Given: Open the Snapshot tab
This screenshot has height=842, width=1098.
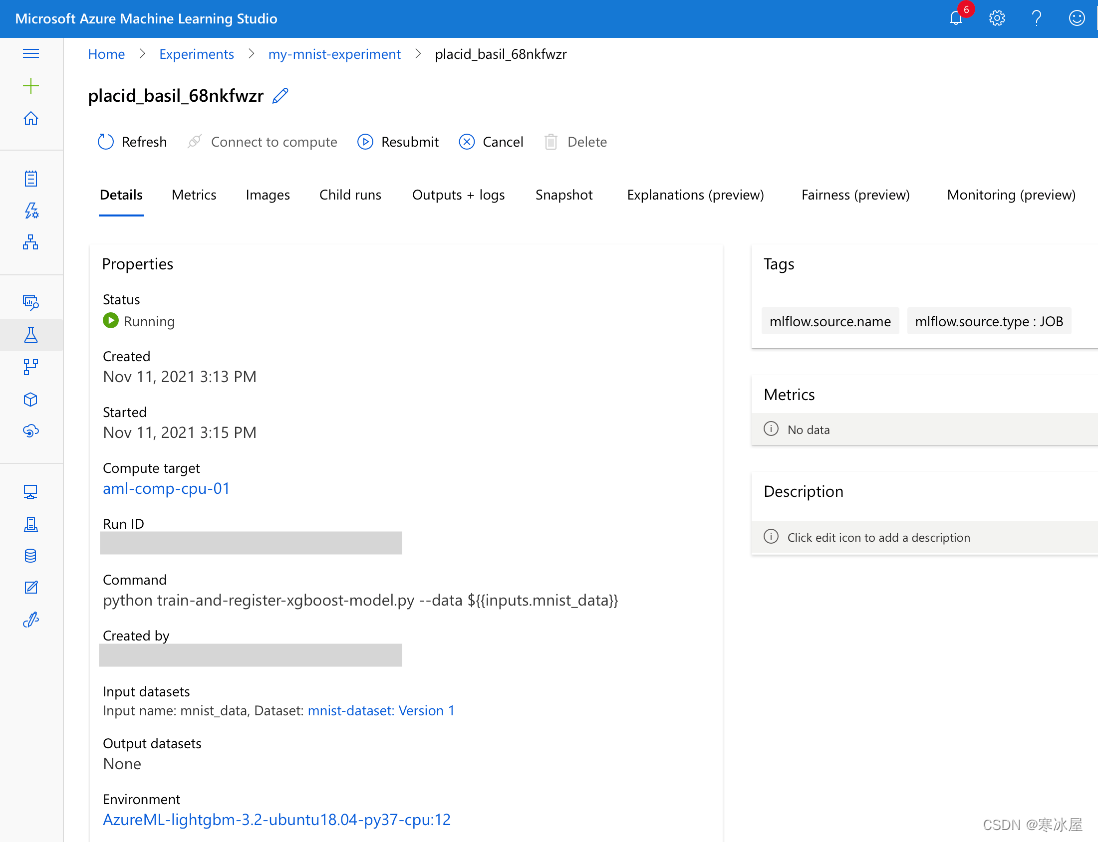Looking at the screenshot, I should 564,195.
